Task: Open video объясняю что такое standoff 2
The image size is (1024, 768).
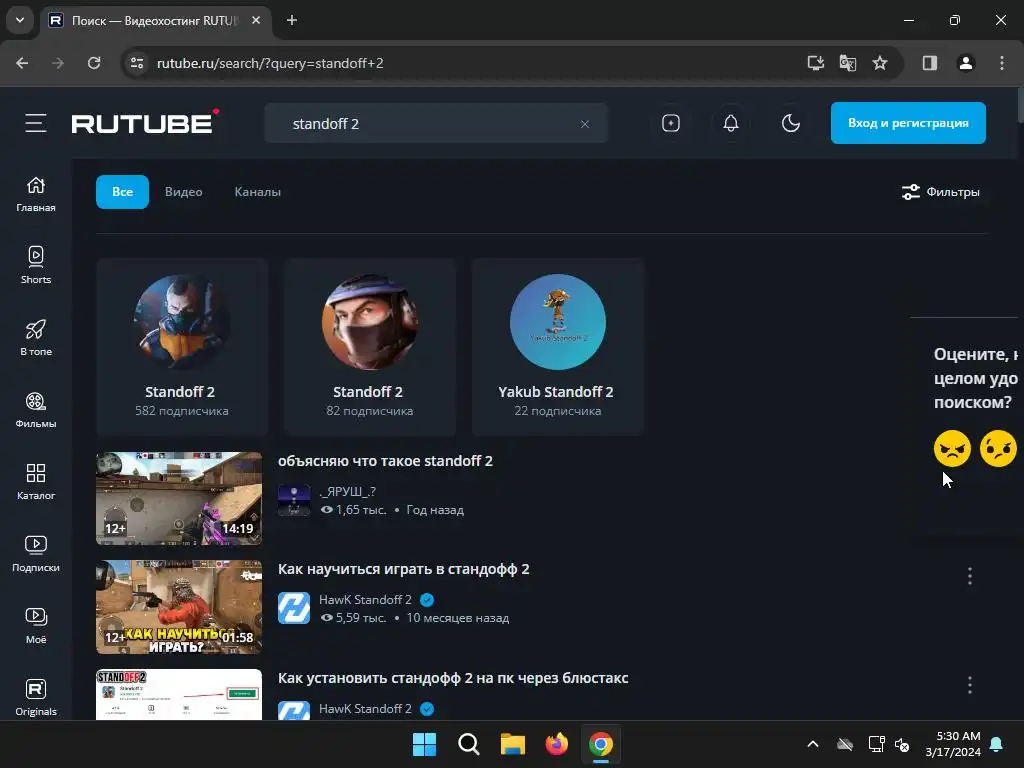Action: (385, 461)
